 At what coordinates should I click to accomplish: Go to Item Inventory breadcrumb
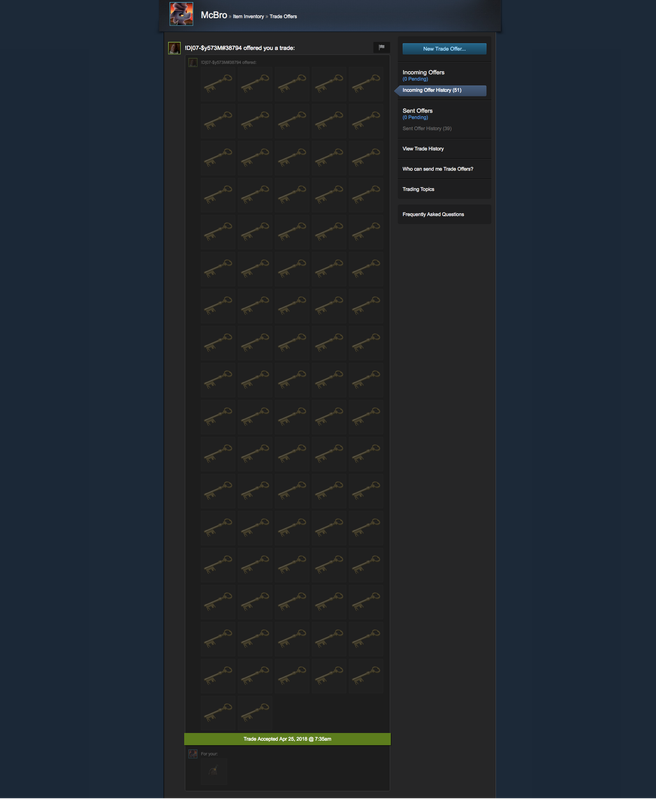[x=248, y=17]
